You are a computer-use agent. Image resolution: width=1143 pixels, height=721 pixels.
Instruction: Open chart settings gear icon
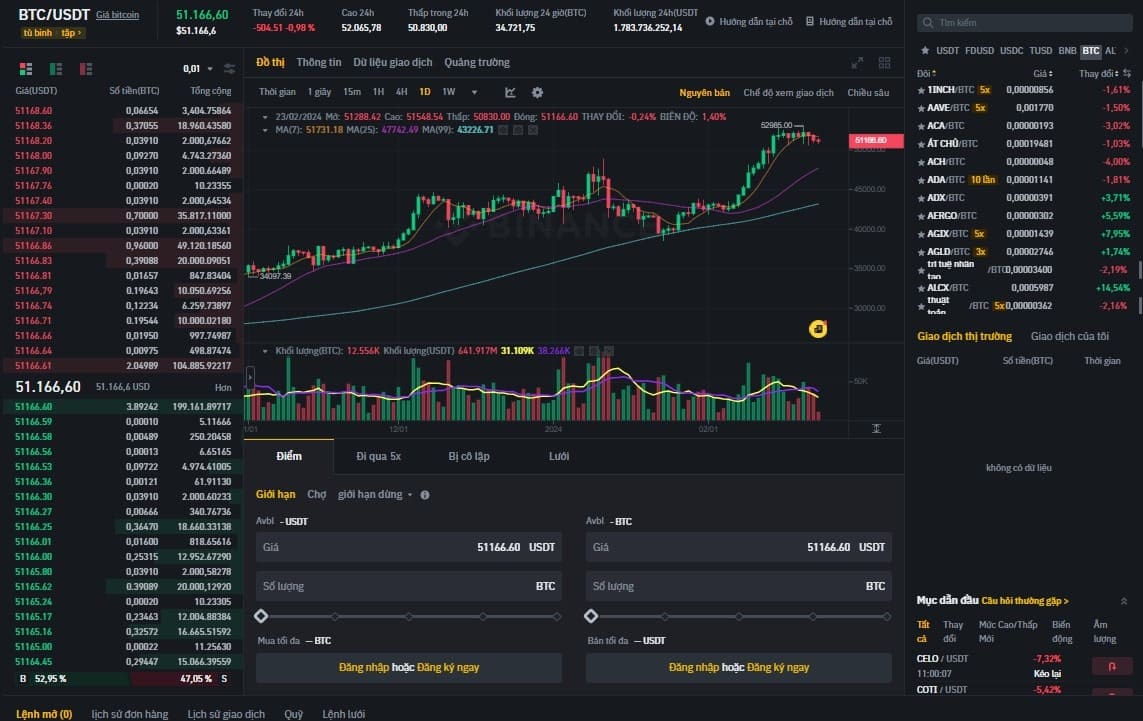(537, 93)
